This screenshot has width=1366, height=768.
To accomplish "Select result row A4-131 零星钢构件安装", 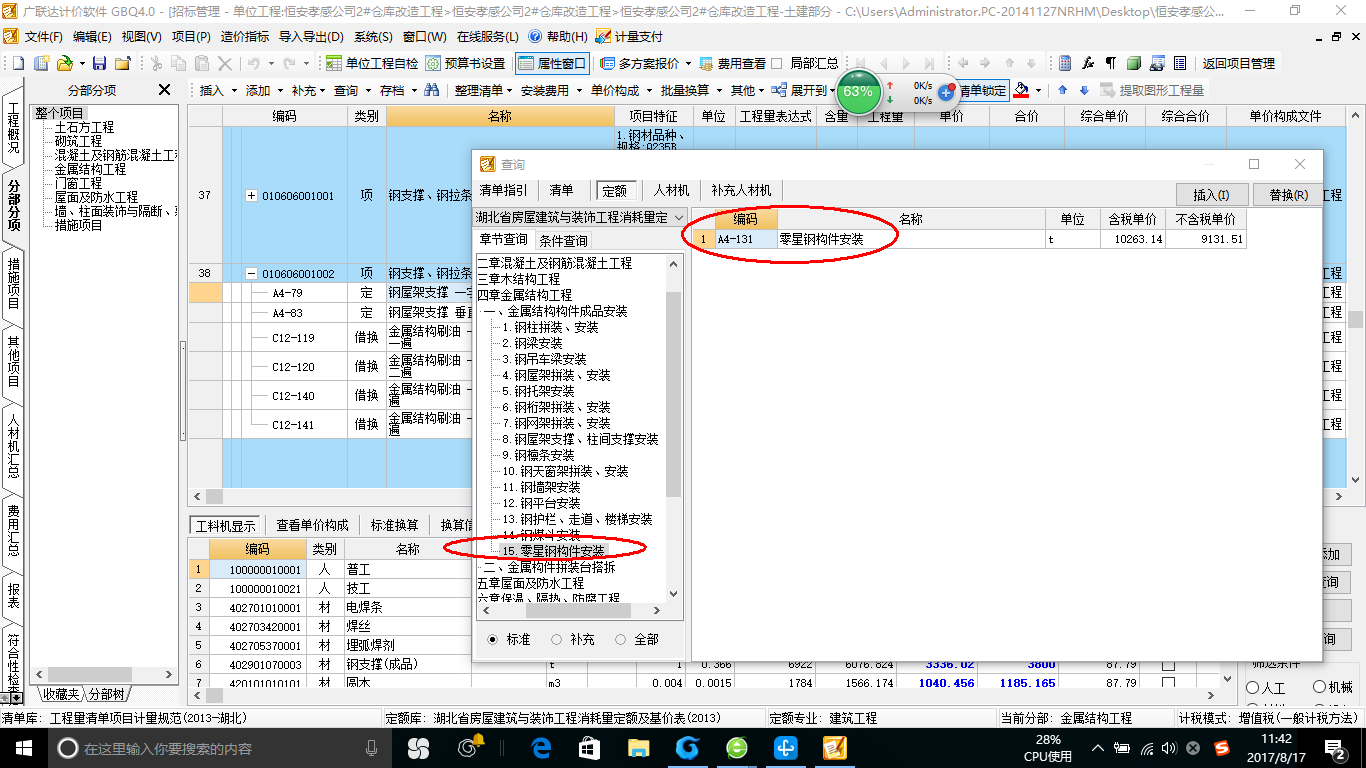I will click(970, 240).
